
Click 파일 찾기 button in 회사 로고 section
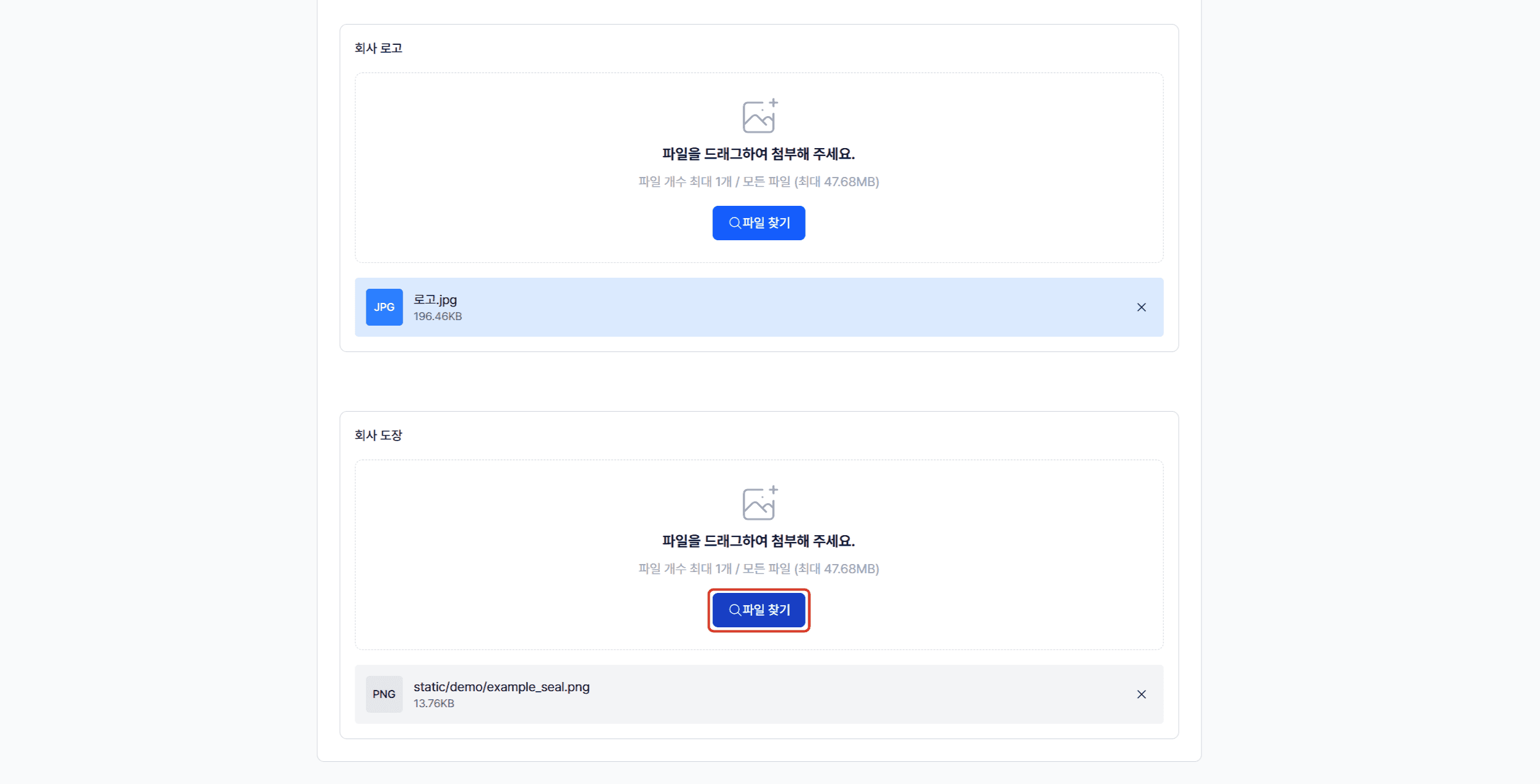759,223
